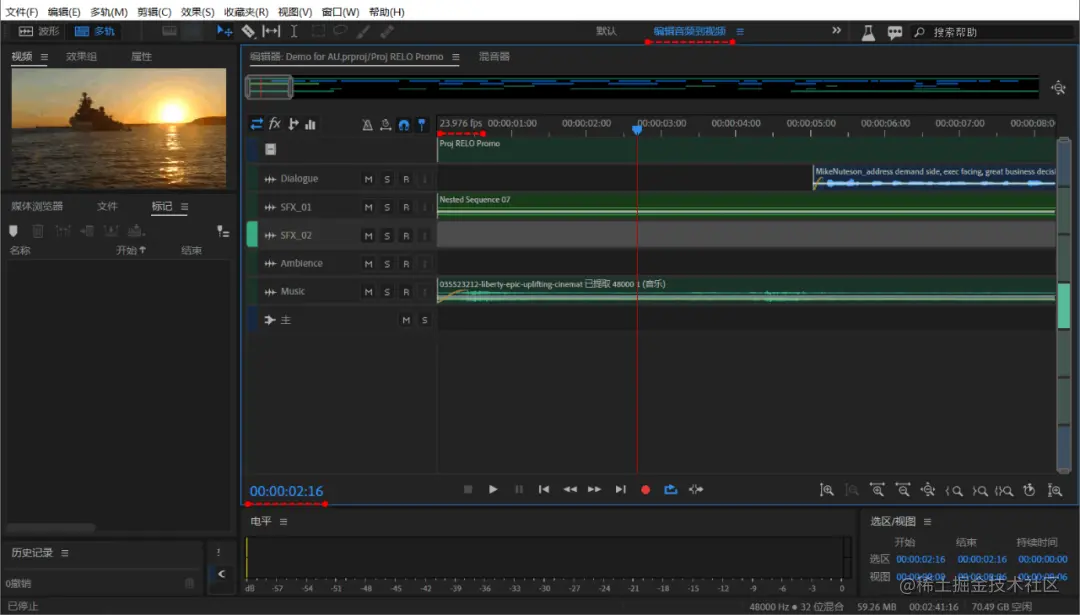The image size is (1080, 615).
Task: Show the track sends view
Action: [x=293, y=124]
